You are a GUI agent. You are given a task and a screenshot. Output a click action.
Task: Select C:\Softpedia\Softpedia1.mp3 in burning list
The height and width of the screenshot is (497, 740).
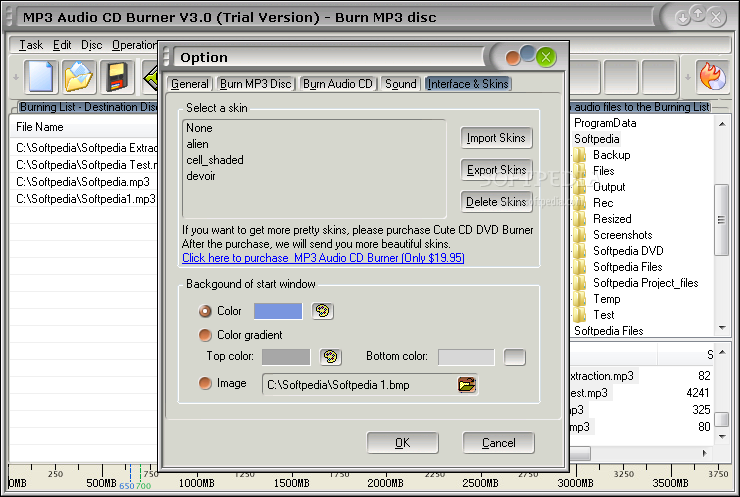tap(86, 199)
